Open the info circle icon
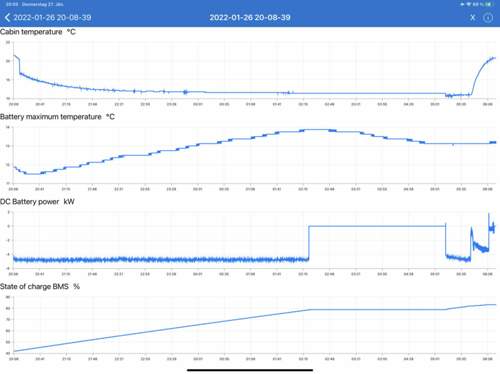Viewport: 500px width, 374px height. click(488, 17)
